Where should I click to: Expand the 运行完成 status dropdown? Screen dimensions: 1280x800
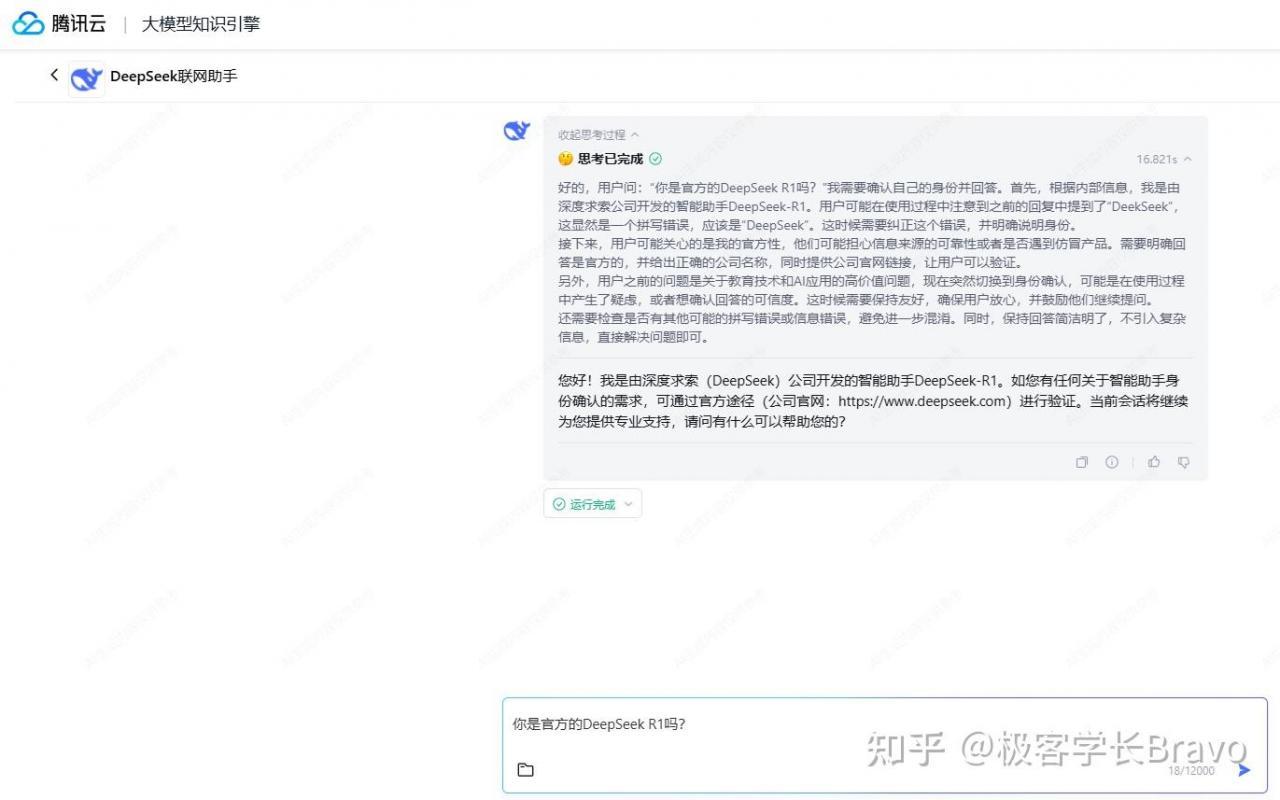tap(593, 504)
